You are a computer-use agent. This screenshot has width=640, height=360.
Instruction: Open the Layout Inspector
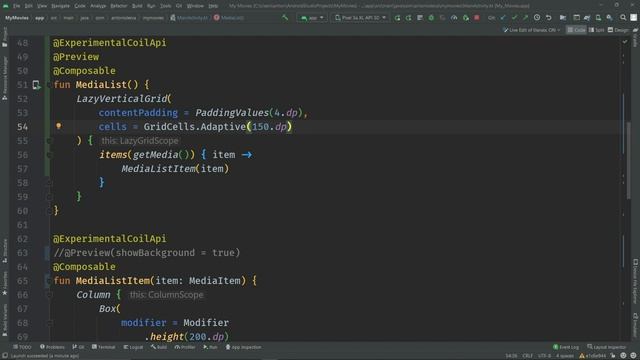point(607,347)
